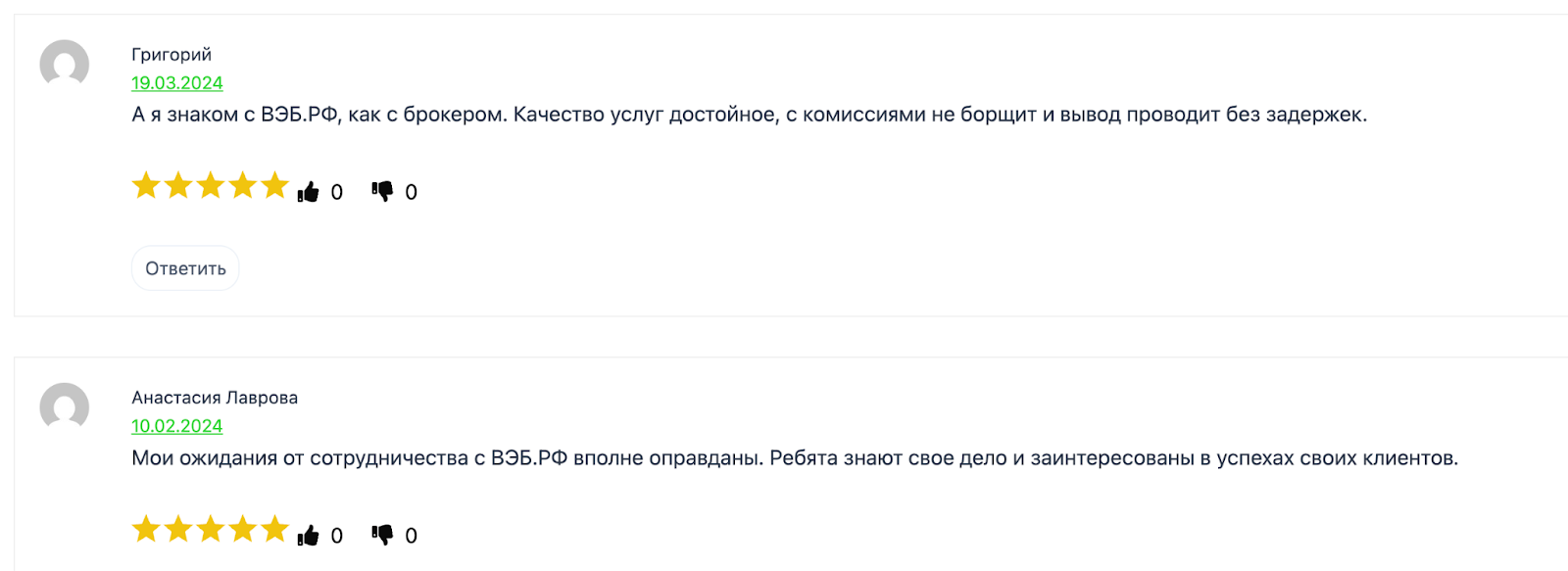Viewport: 1568px width, 571px height.
Task: Click Григорий's review text about ВЭБ.РФ broker
Action: coord(749,115)
